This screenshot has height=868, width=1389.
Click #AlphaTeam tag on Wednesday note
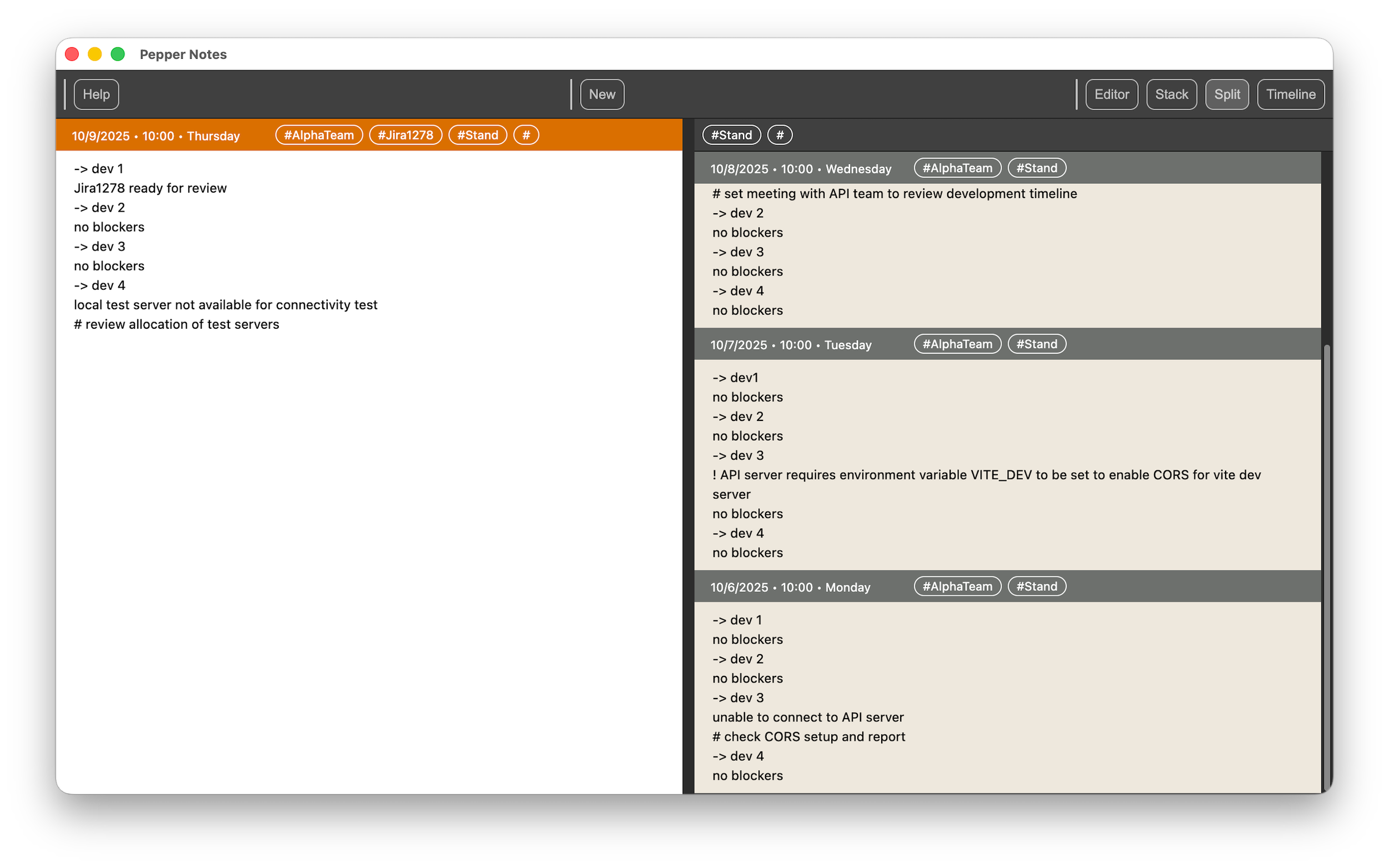click(x=957, y=168)
